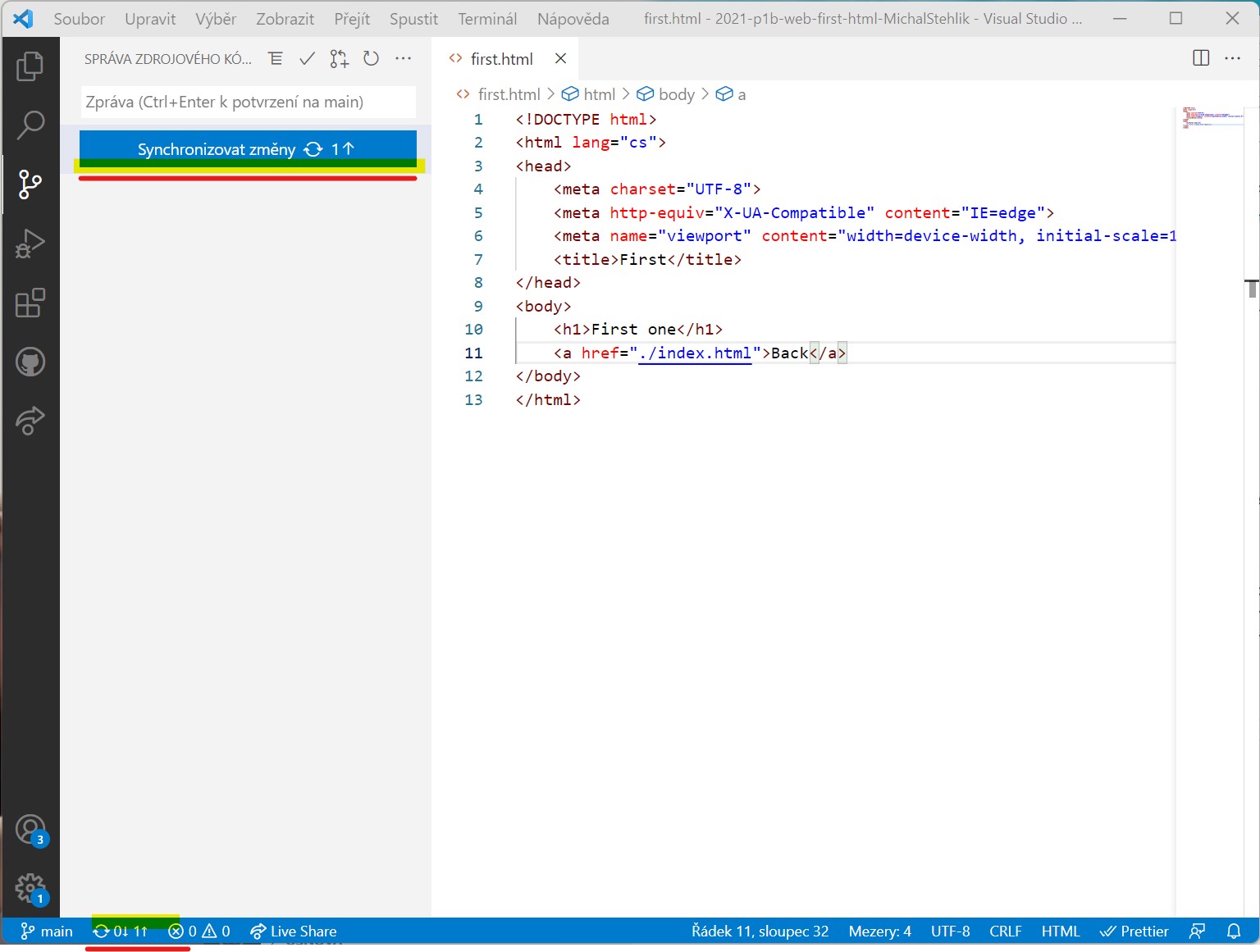Click the a element breadcrumb segment

732,94
